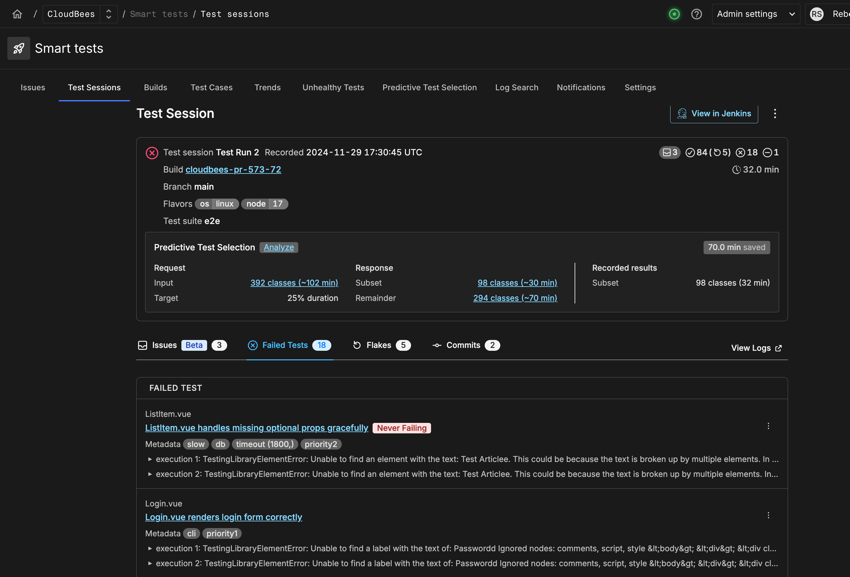Screen dimensions: 850x577
Task: Open the 98 classes subset link
Action: 518,282
